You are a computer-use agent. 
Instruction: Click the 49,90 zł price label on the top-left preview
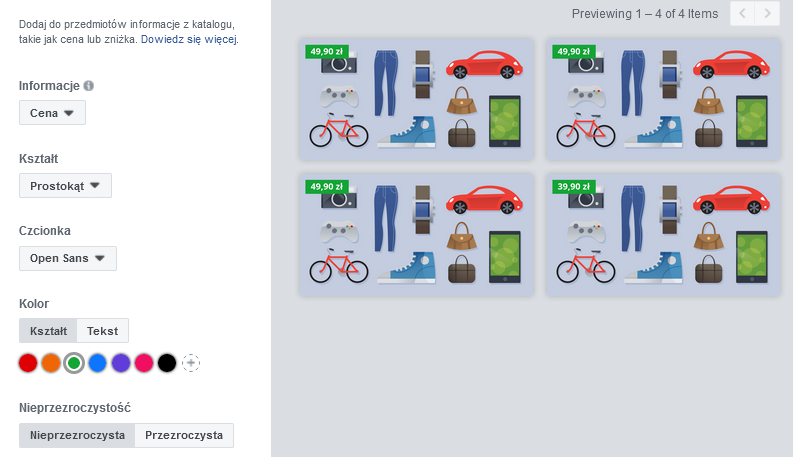[x=327, y=52]
